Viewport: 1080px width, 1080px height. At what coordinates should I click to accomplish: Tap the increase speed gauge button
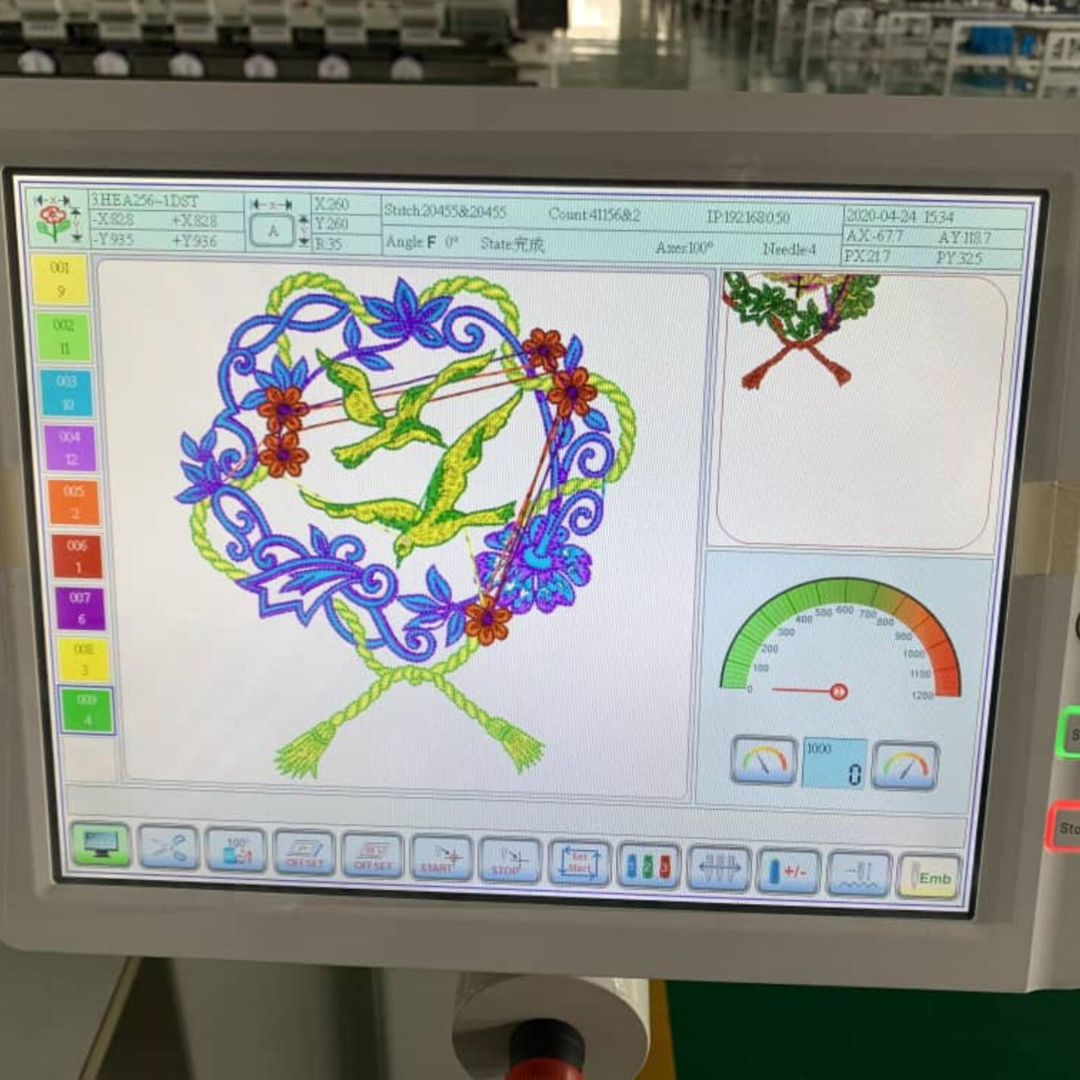(x=905, y=765)
